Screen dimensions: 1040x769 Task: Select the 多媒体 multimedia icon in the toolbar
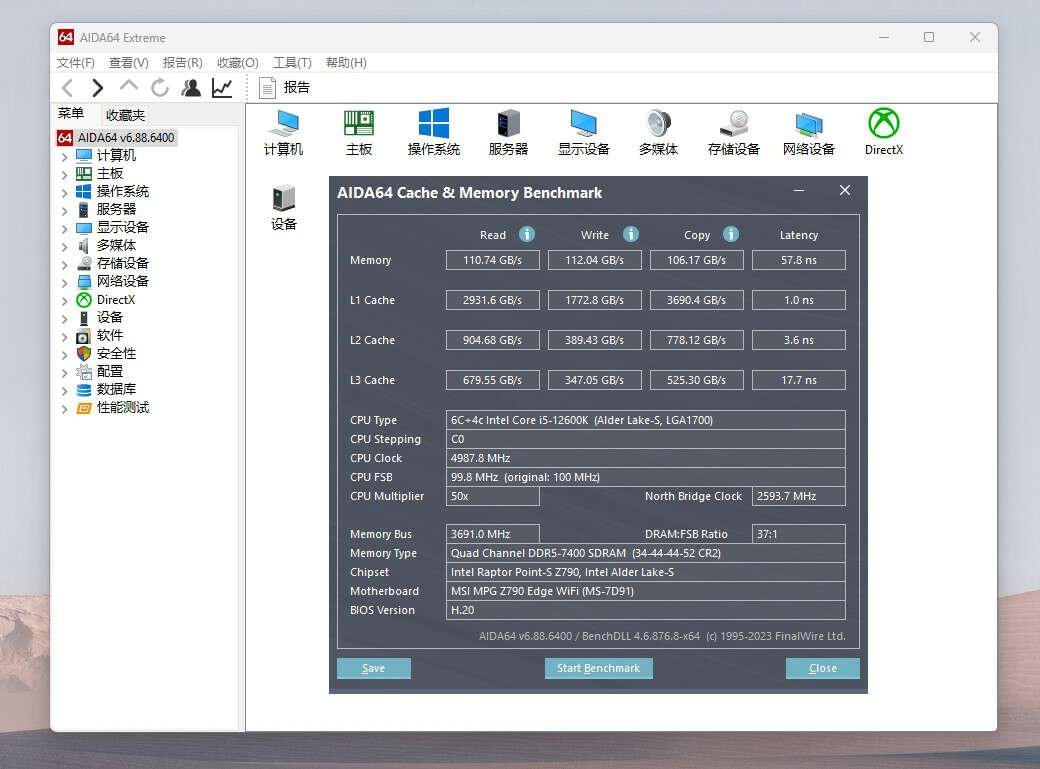pyautogui.click(x=658, y=131)
